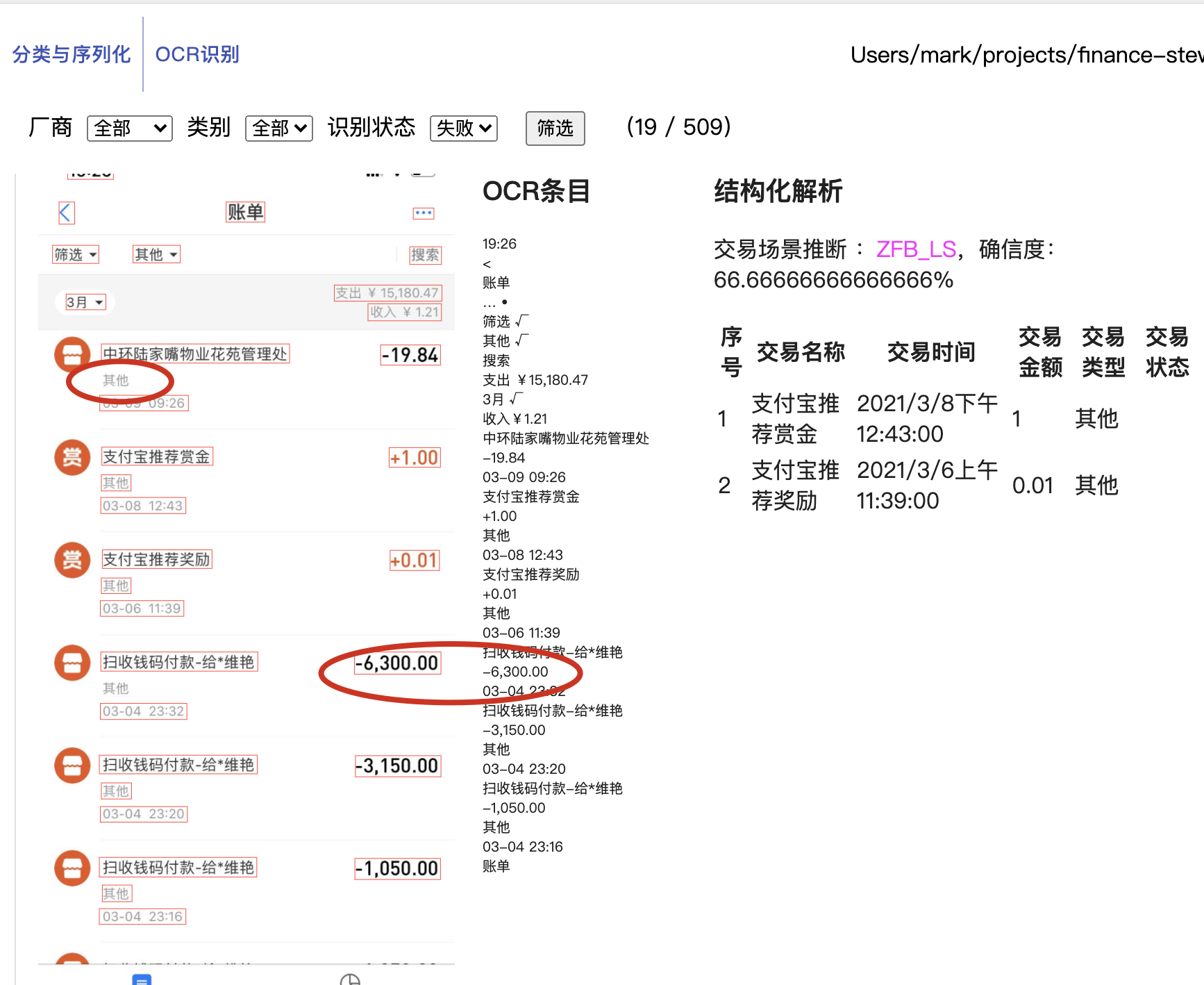The image size is (1204, 985).
Task: Click the 0.01 amount cell in row 2
Action: point(1032,486)
